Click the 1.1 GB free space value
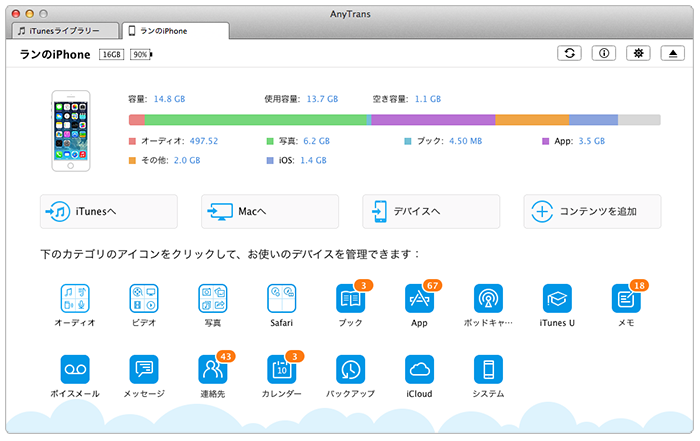 click(x=428, y=99)
